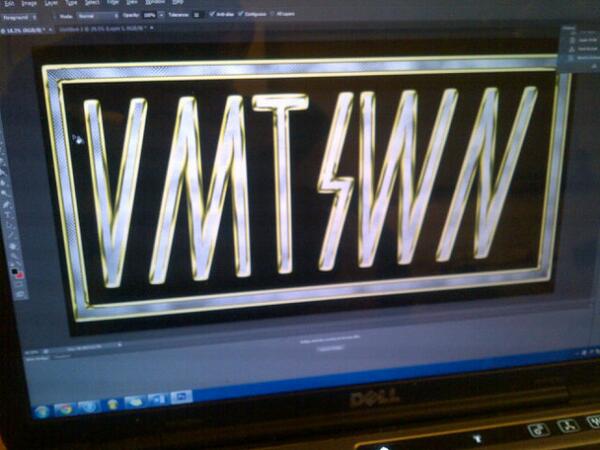Select the Zoom tool

tap(14, 256)
